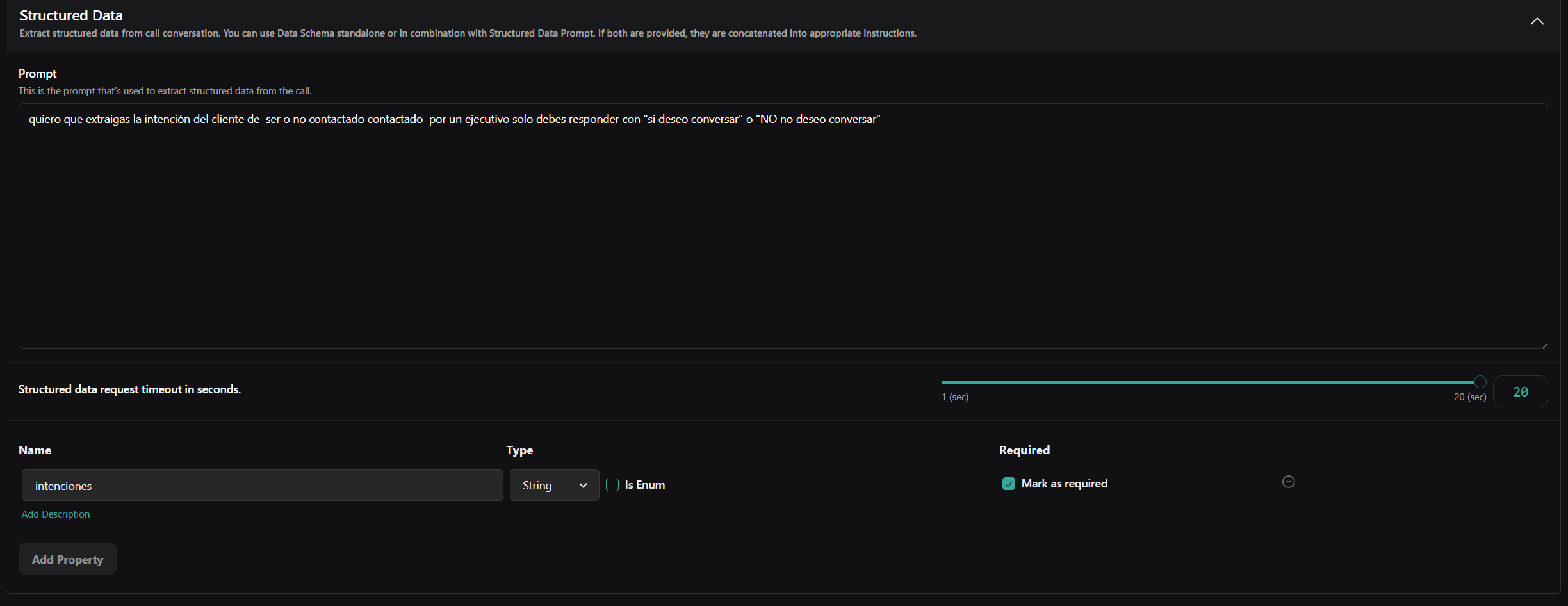Viewport: 1568px width, 606px height.
Task: Click the 'Structured Data' section title
Action: point(71,15)
